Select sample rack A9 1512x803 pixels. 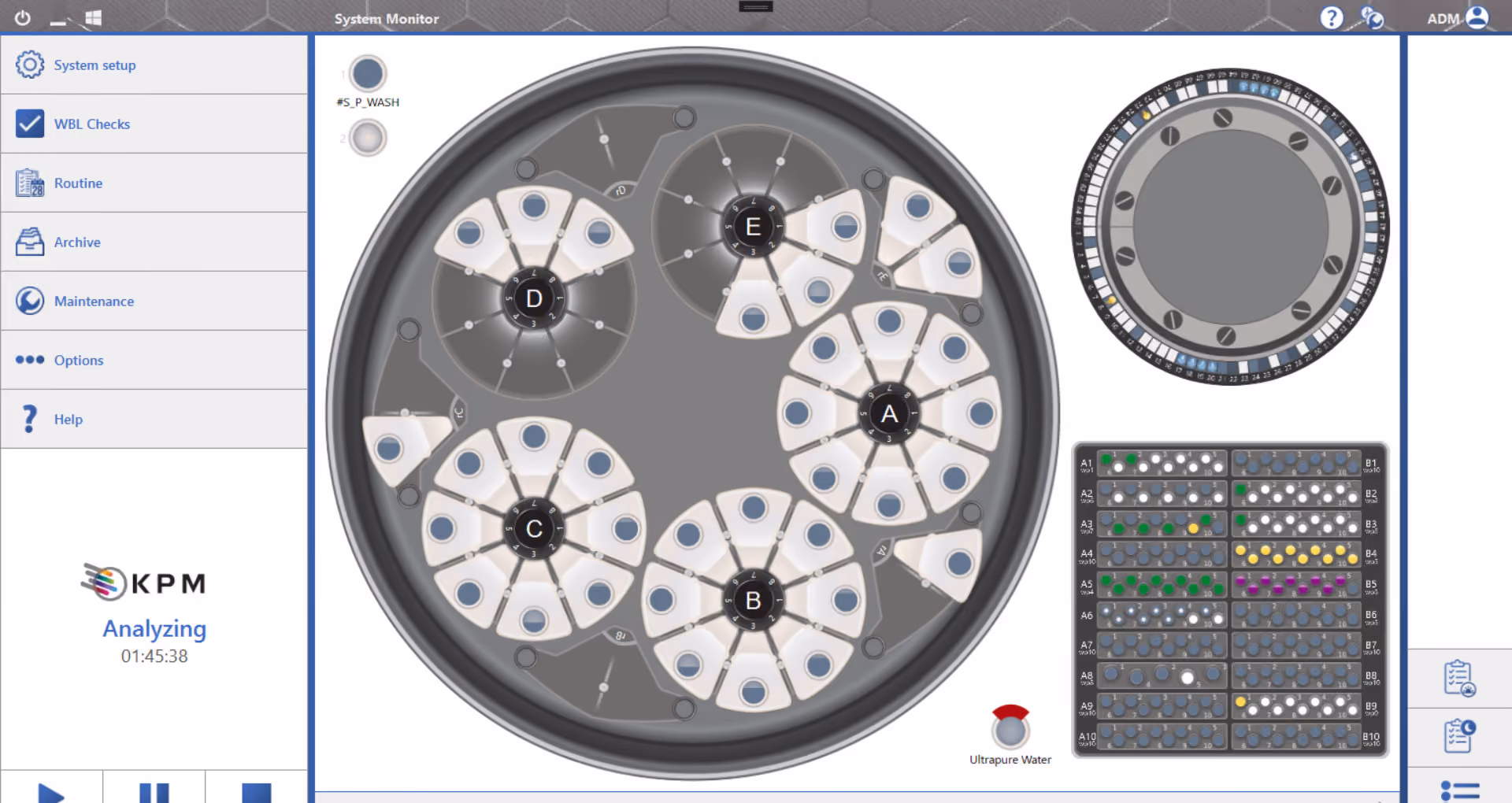coord(1163,706)
